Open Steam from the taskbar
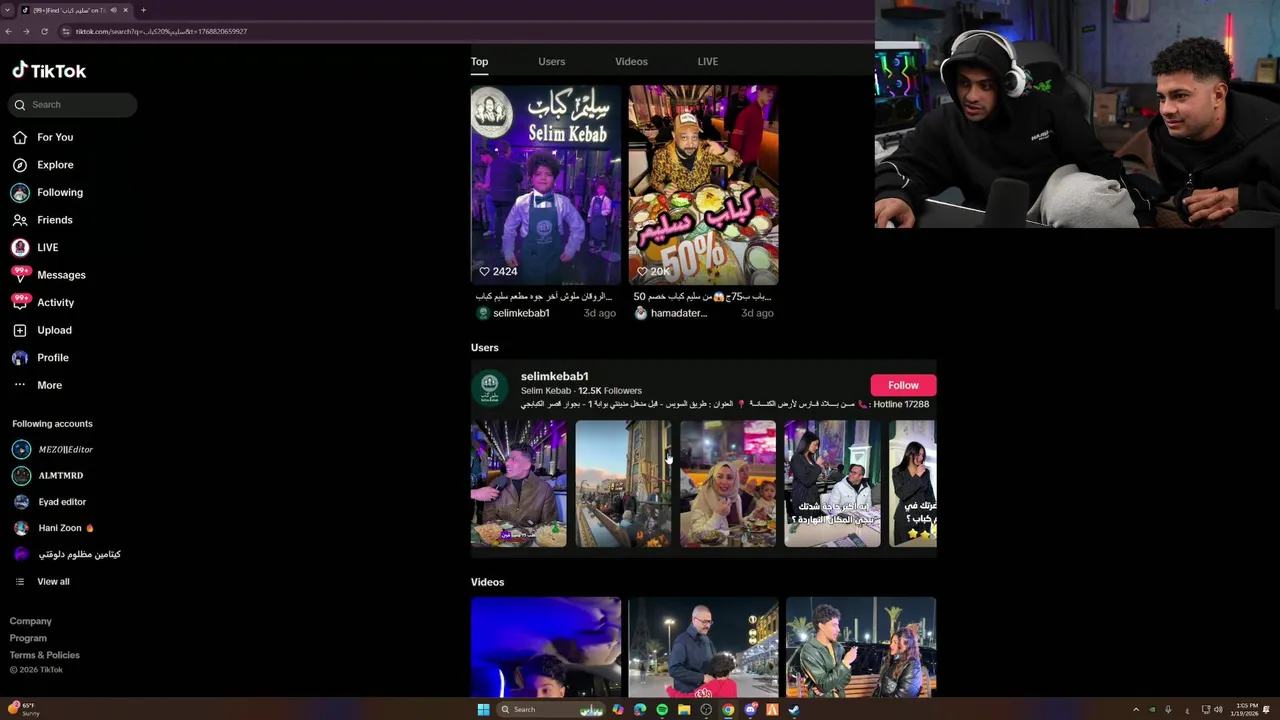This screenshot has height=720, width=1280. pos(794,710)
